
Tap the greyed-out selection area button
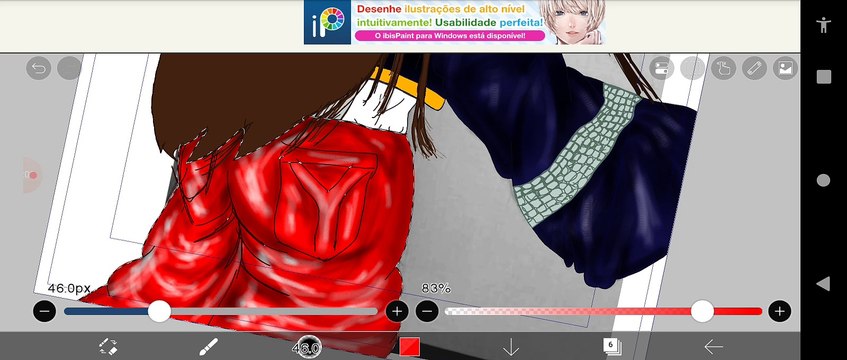pos(693,68)
